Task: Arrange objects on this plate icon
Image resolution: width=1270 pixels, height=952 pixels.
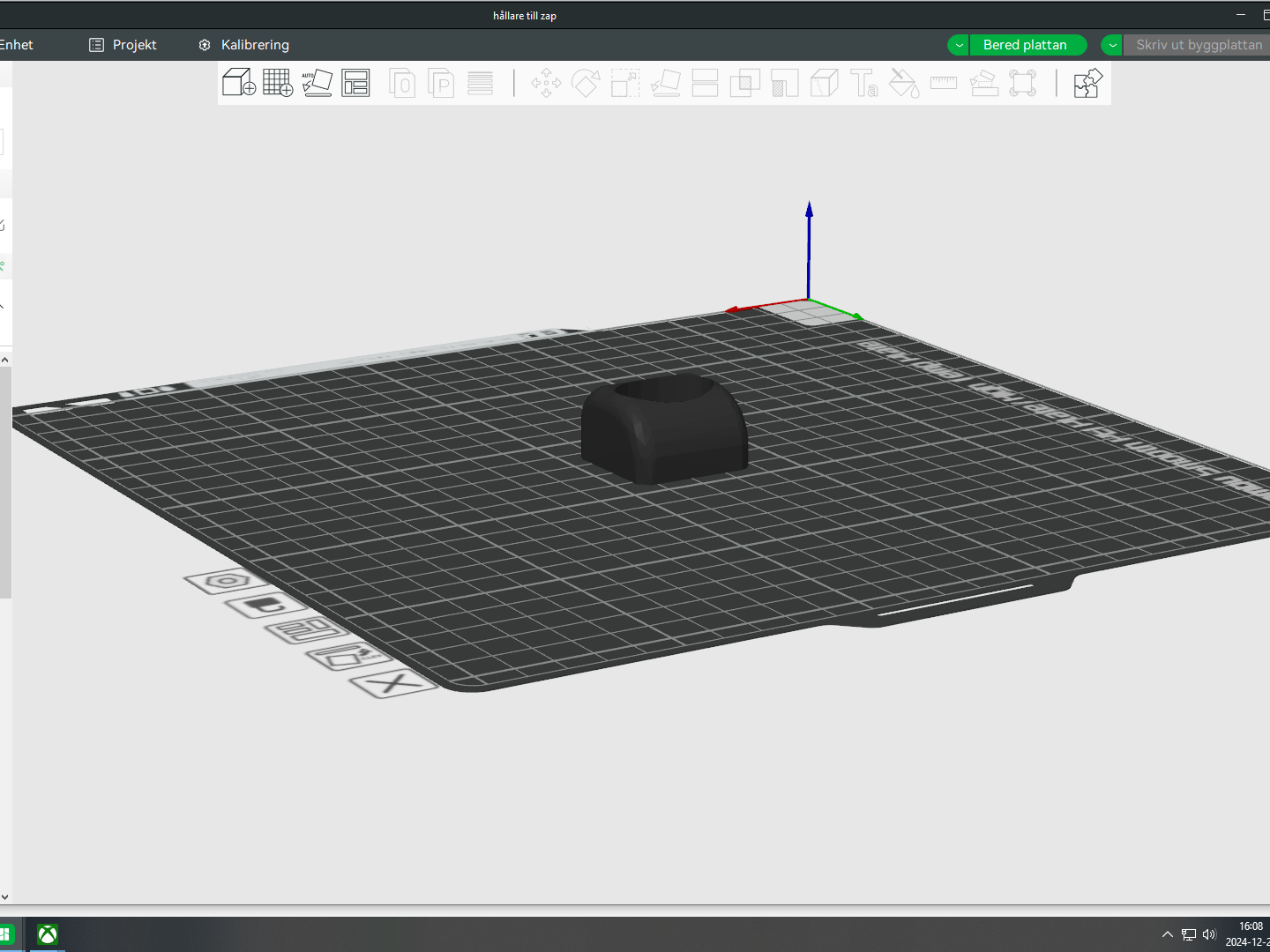Action: [309, 630]
